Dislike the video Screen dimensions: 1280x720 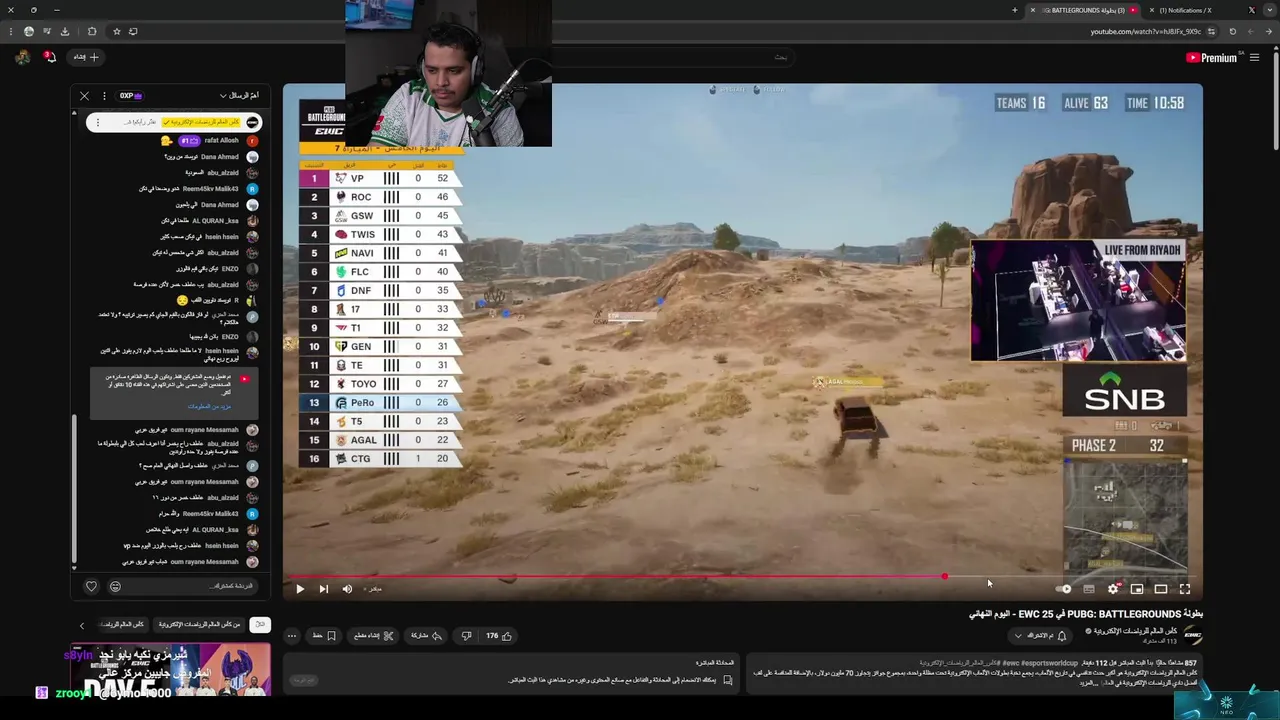tap(466, 636)
